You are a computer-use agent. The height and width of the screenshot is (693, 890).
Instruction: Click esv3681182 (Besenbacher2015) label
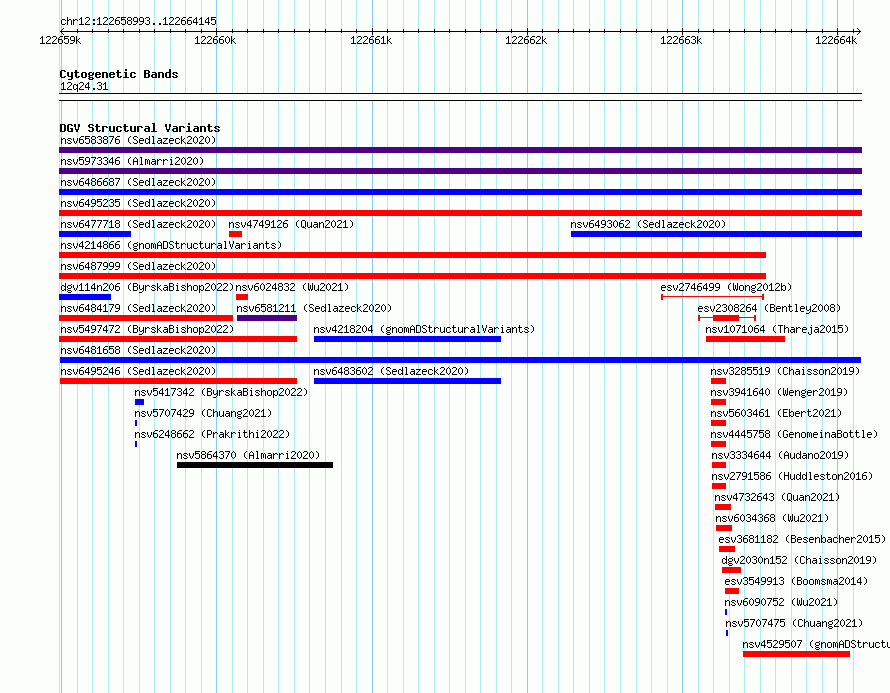tap(802, 539)
